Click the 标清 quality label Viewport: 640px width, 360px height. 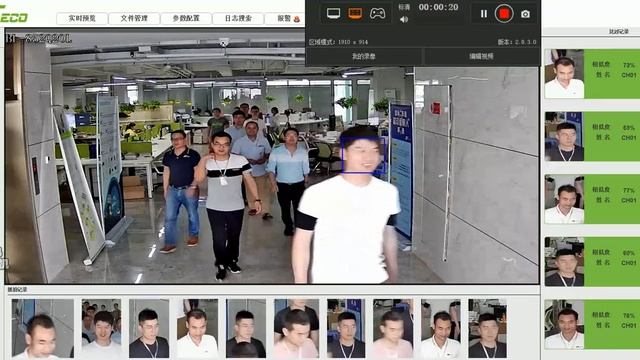(x=404, y=7)
